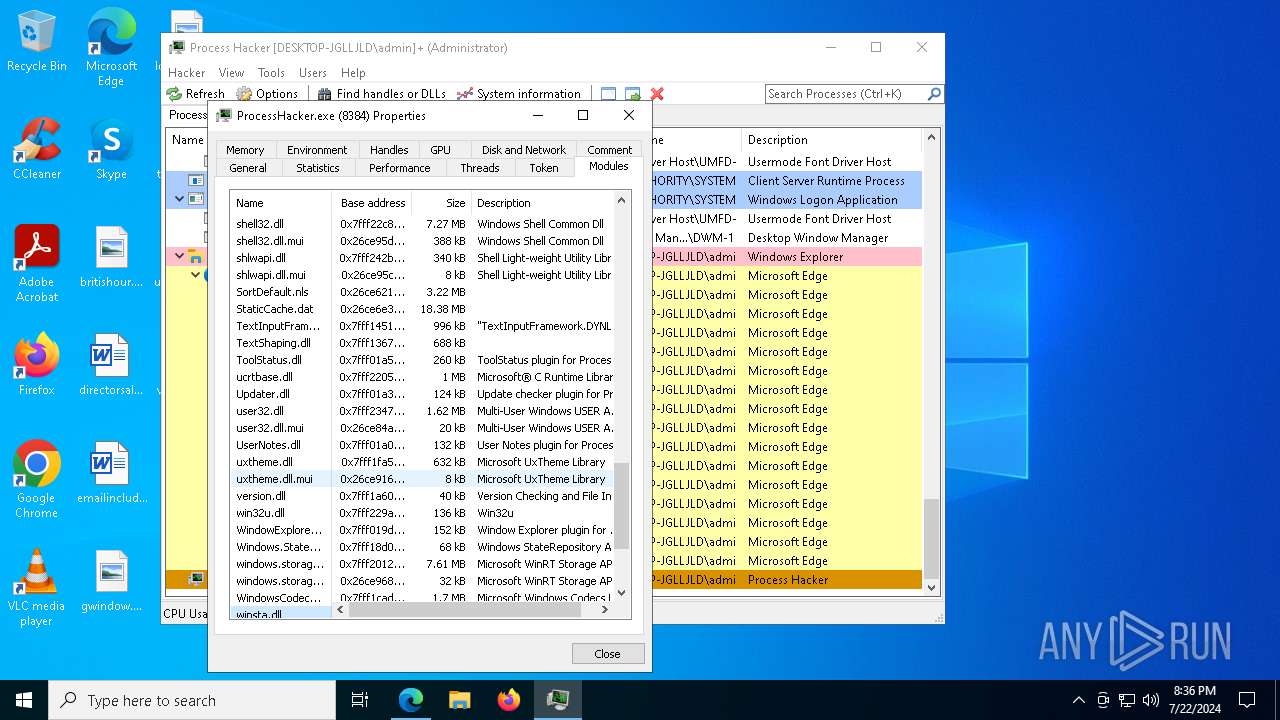Collapse Windows Explorer process tree node
Viewport: 1280px width, 720px height.
pos(180,256)
